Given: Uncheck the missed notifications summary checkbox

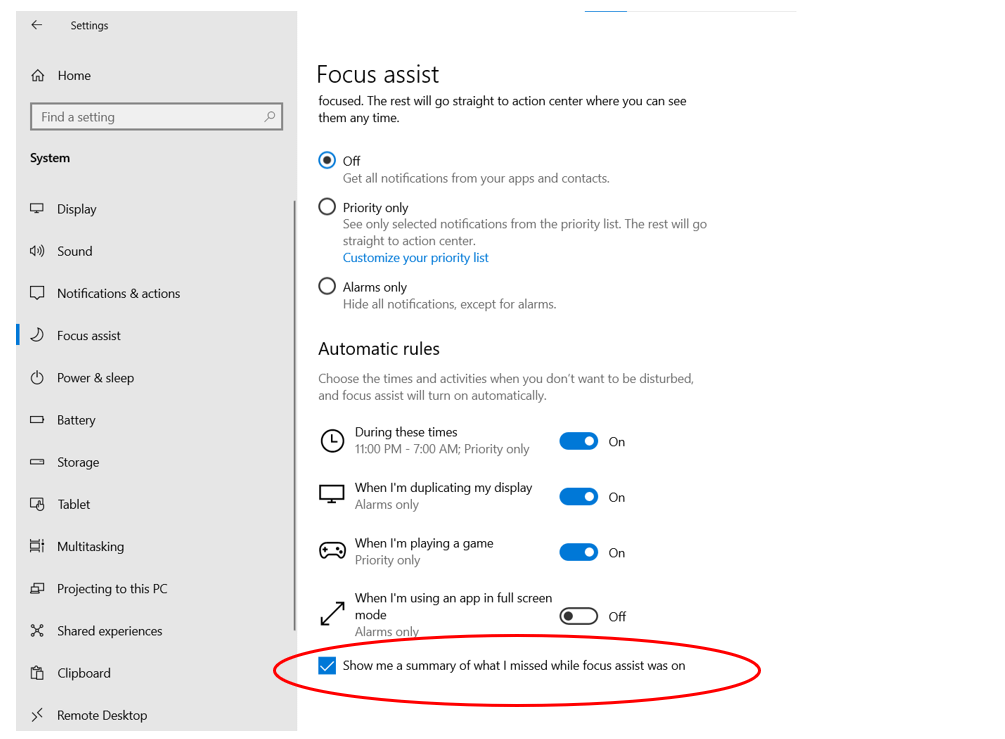Looking at the screenshot, I should pos(326,665).
